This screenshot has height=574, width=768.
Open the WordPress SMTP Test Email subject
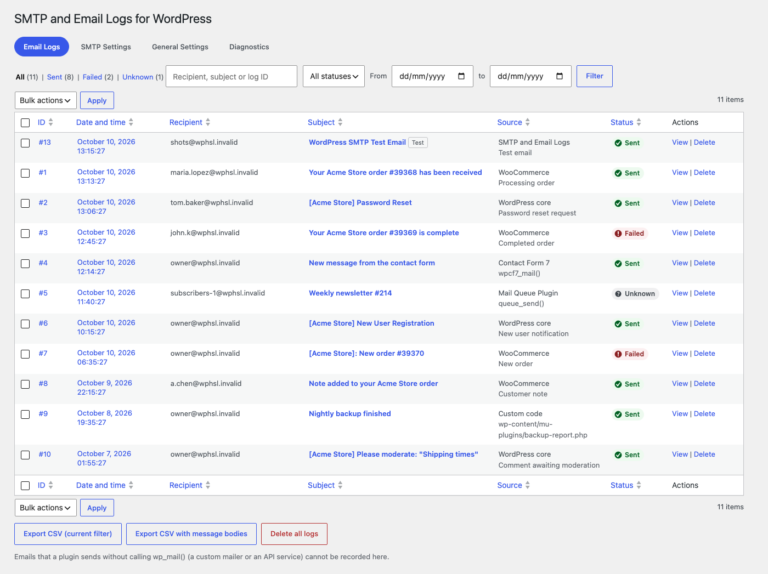tap(357, 142)
